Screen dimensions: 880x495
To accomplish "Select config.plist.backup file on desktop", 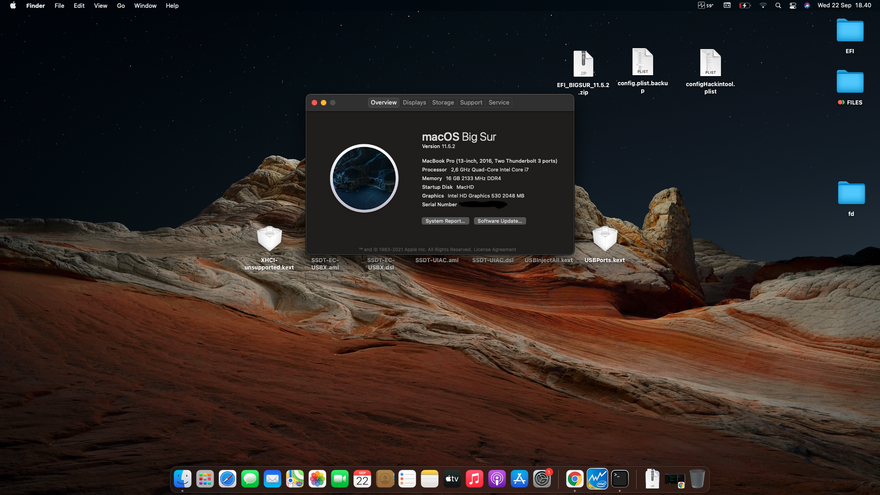I will 643,70.
